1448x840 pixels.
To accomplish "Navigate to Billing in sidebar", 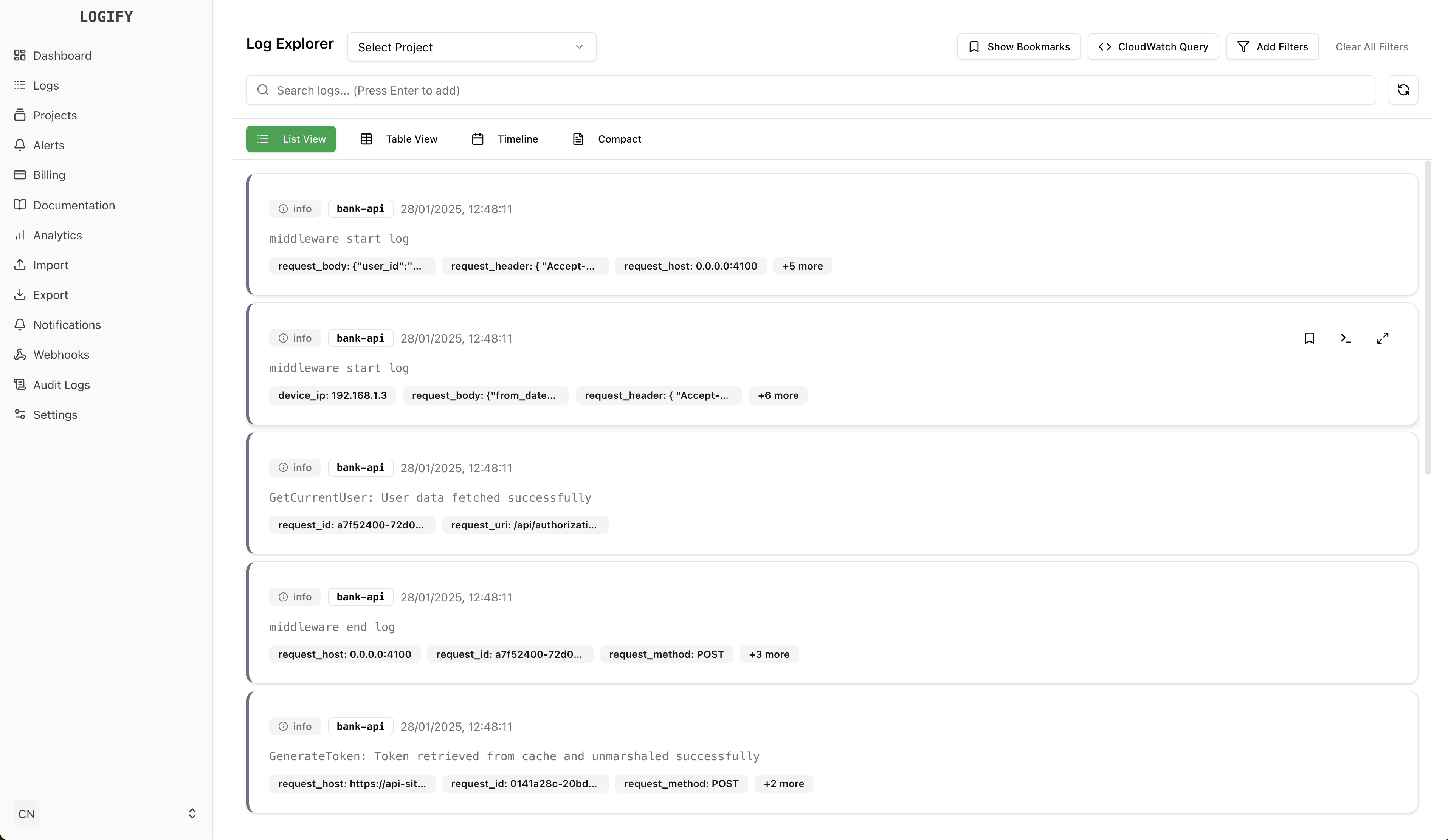I will (49, 175).
